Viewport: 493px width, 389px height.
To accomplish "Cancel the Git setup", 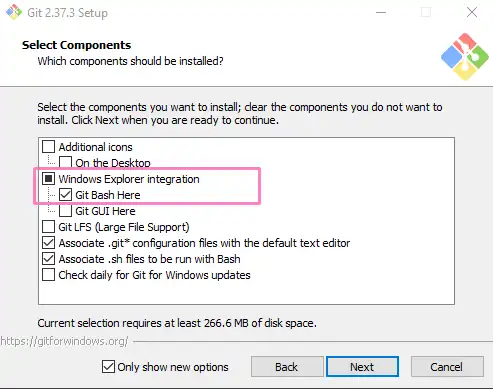I will [447, 367].
